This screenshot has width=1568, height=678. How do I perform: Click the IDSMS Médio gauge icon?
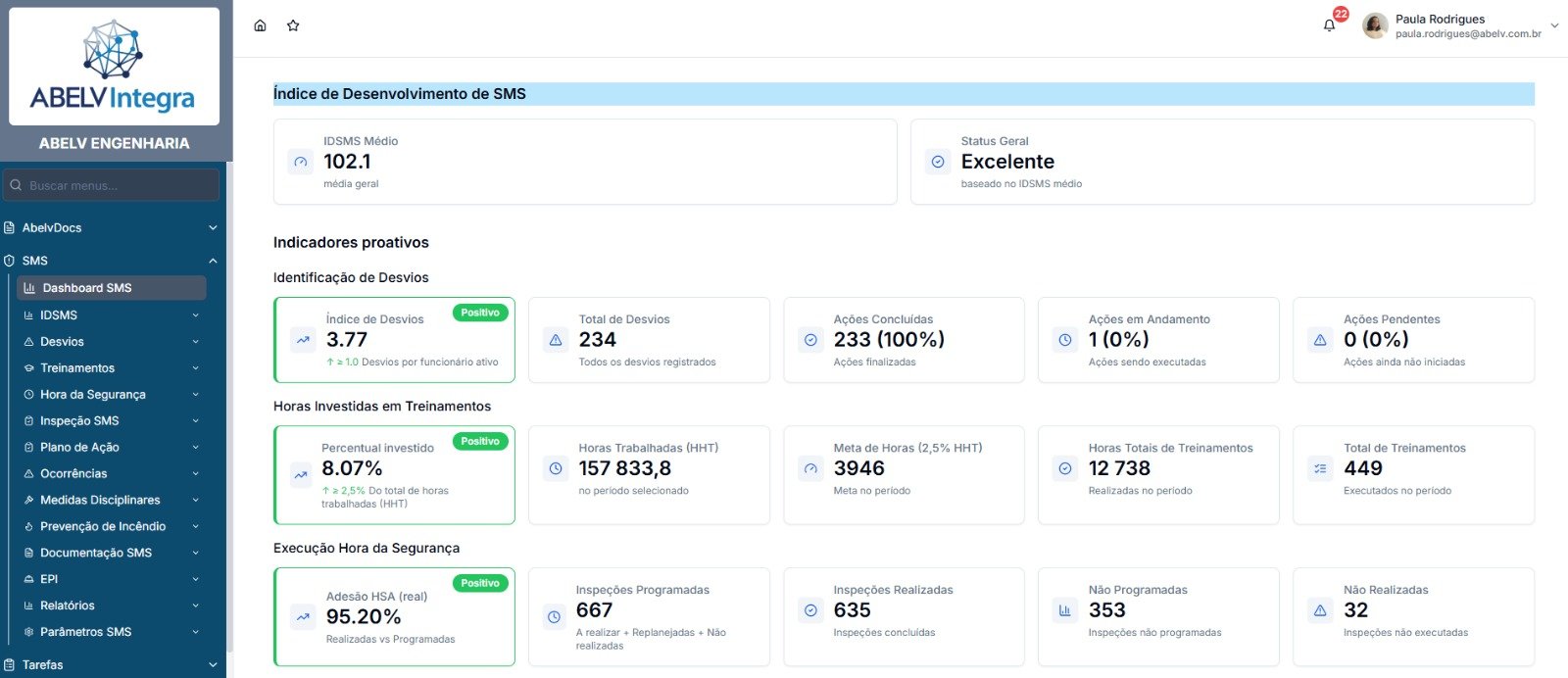[301, 162]
